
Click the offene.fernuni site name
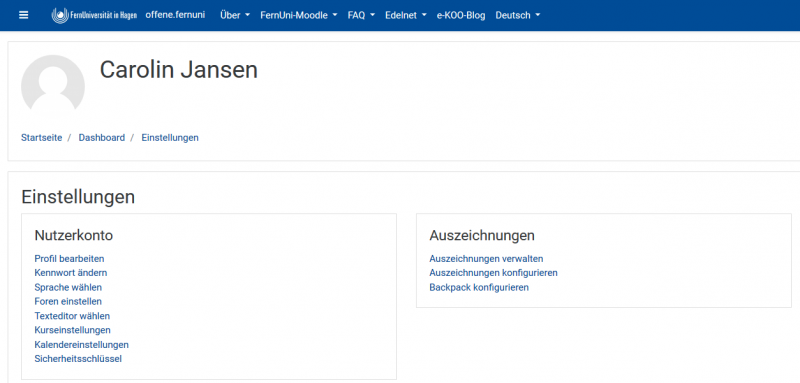click(175, 15)
